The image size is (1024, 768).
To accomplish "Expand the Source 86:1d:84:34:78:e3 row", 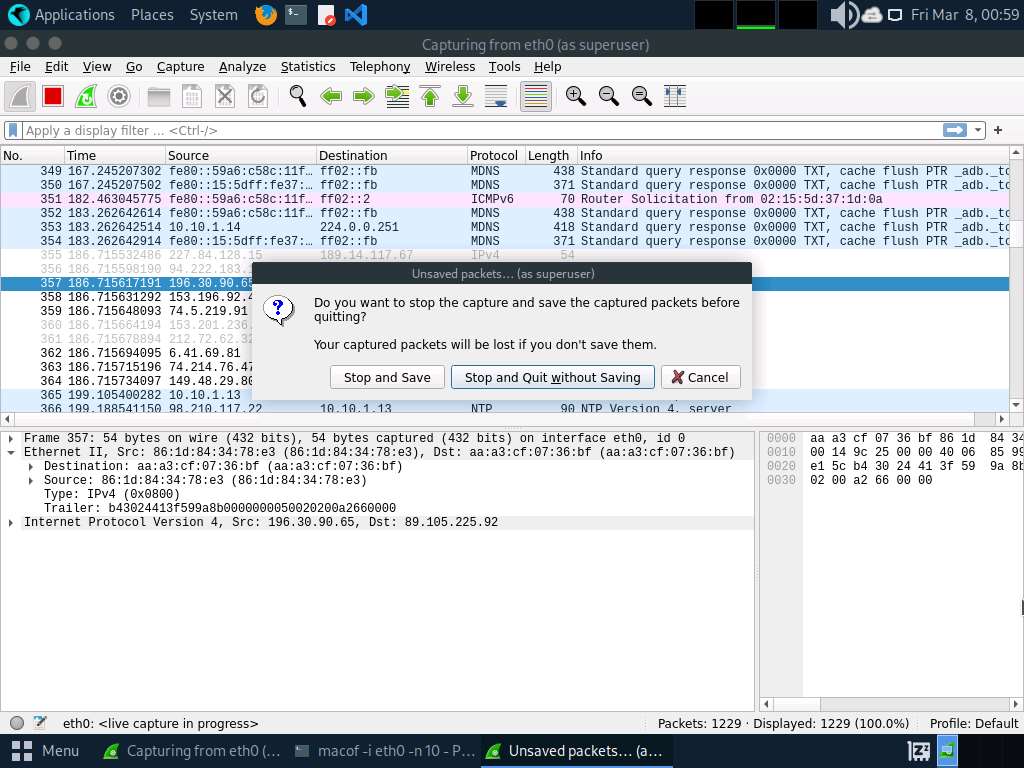I will (x=31, y=481).
